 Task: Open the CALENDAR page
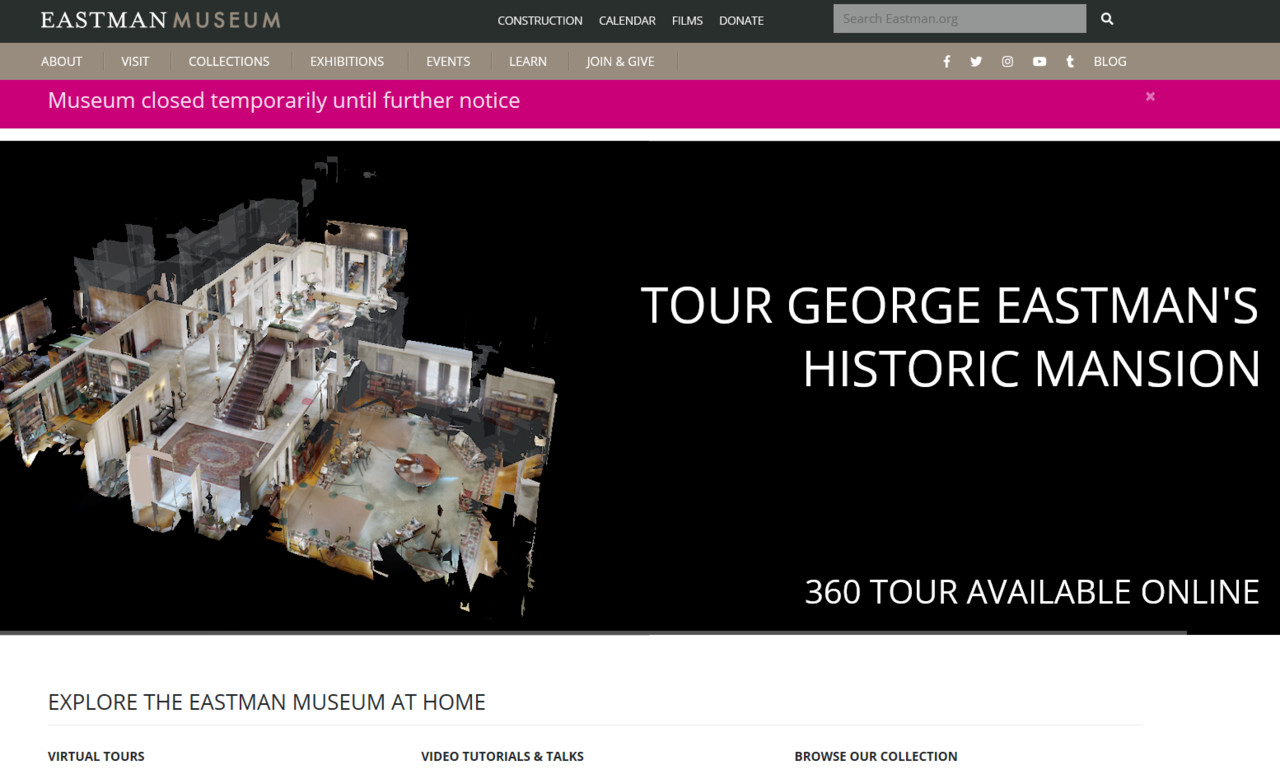pos(627,20)
